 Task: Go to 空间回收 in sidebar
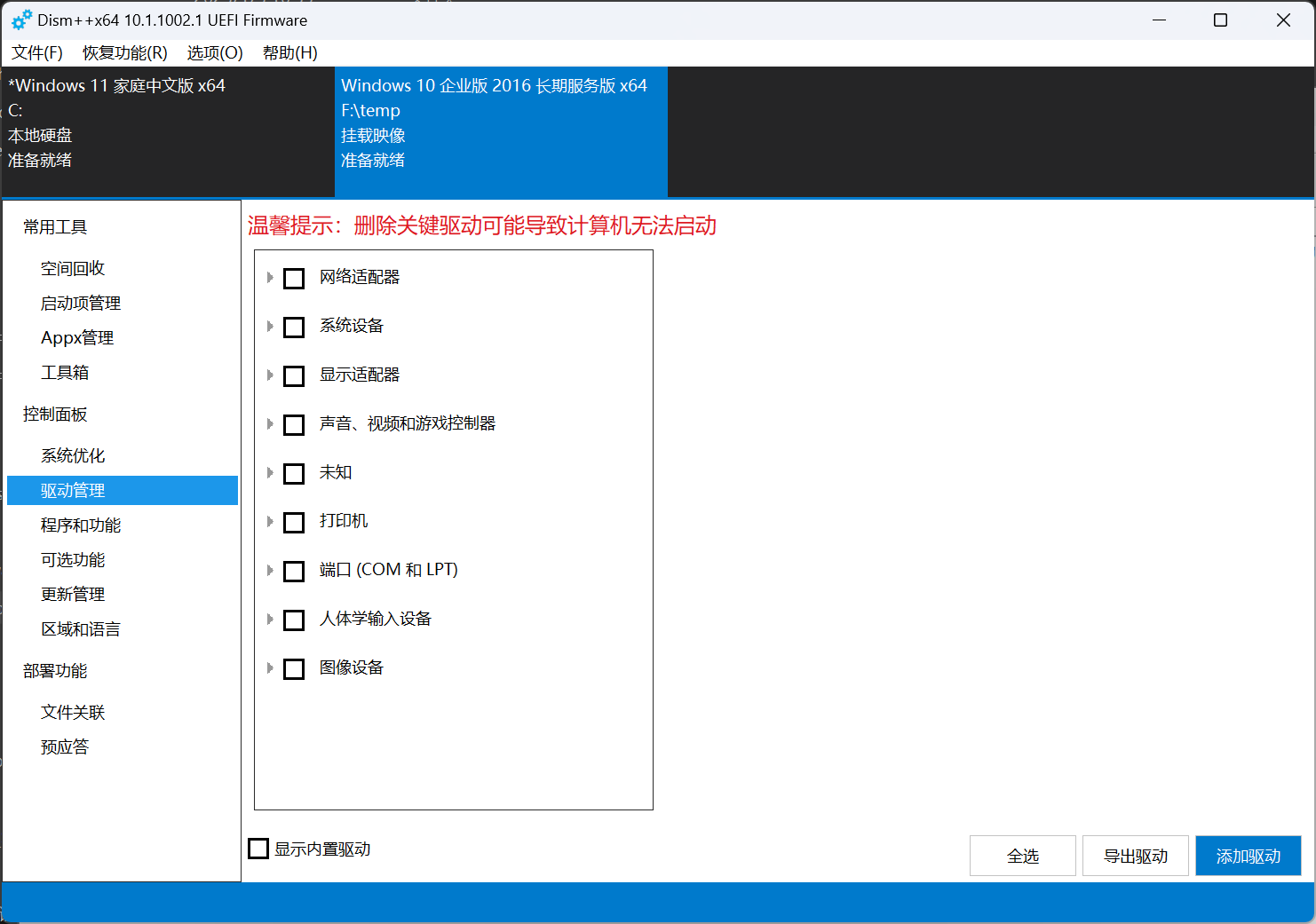coord(73,268)
